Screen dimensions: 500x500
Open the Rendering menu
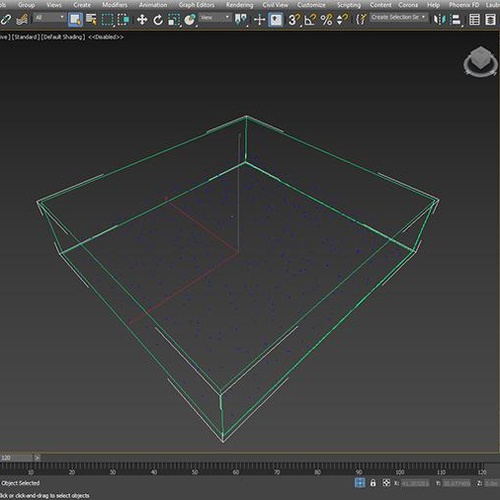[x=239, y=5]
